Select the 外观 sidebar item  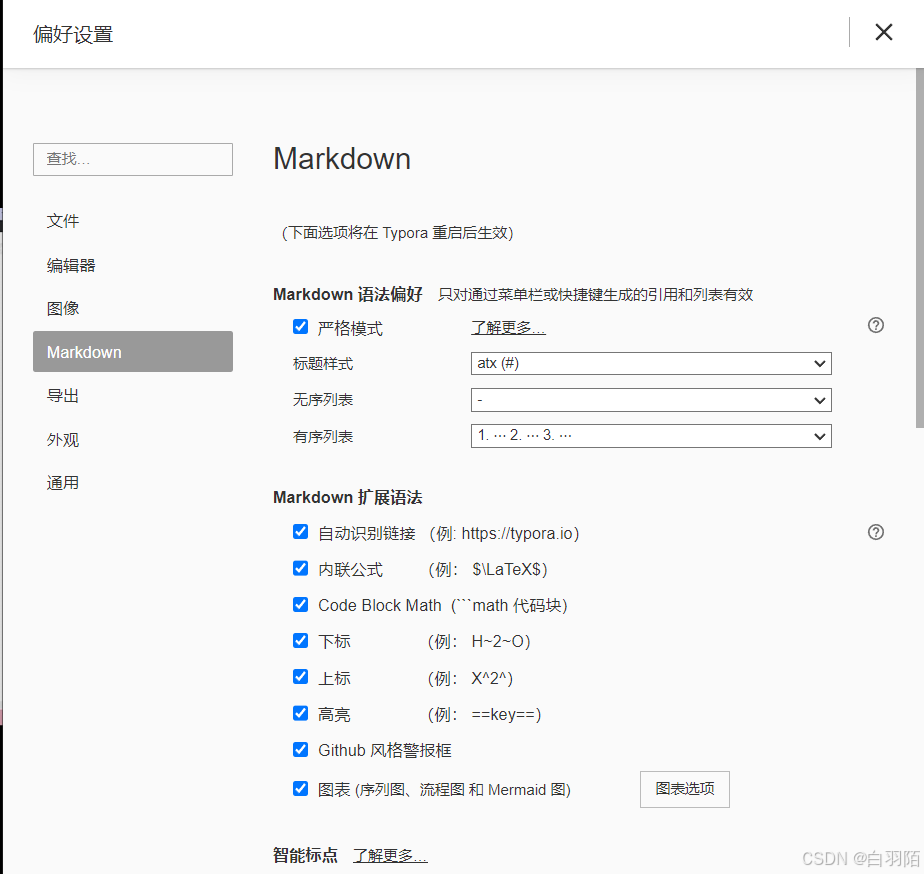pos(63,439)
